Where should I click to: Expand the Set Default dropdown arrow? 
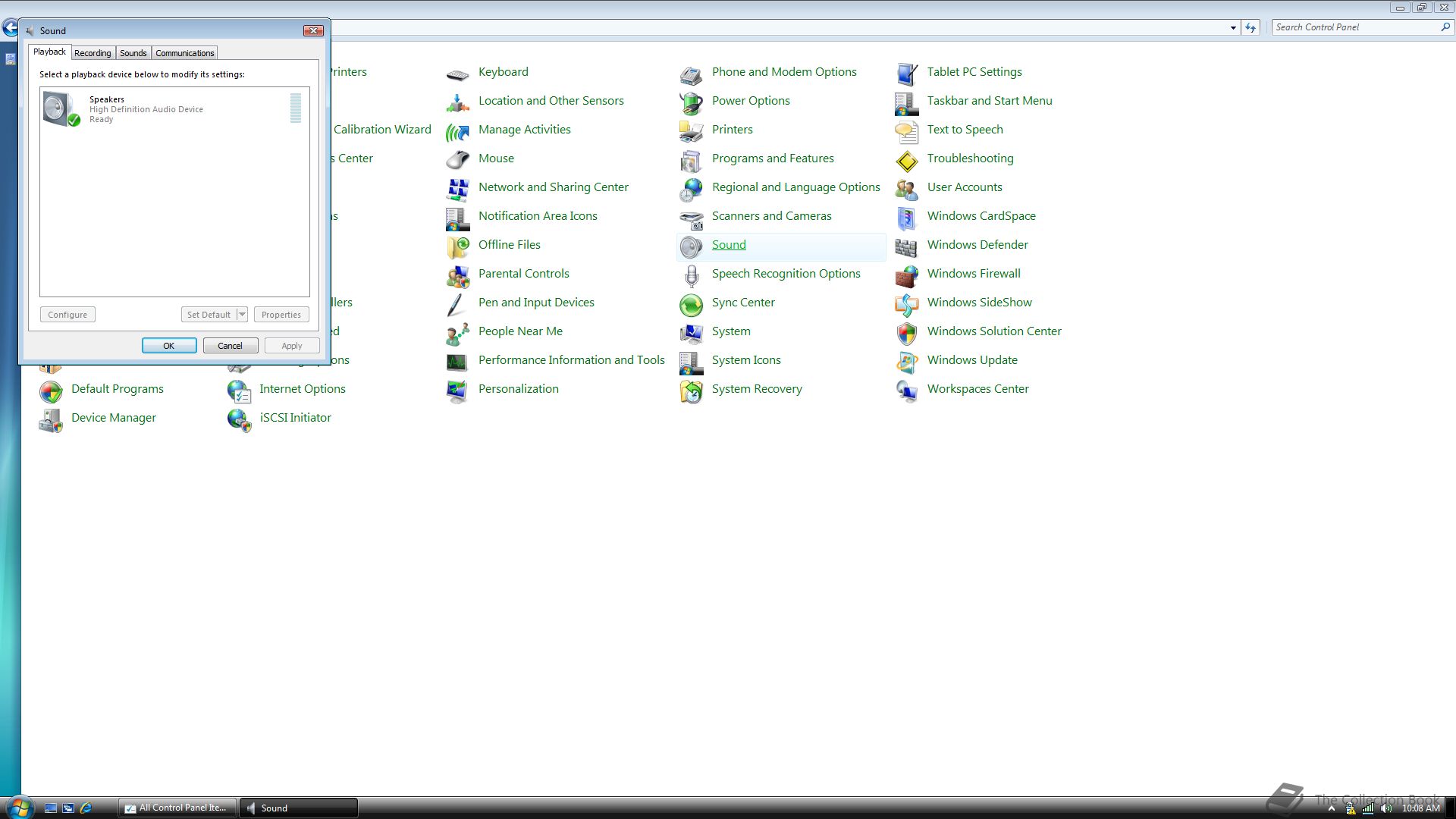point(242,315)
